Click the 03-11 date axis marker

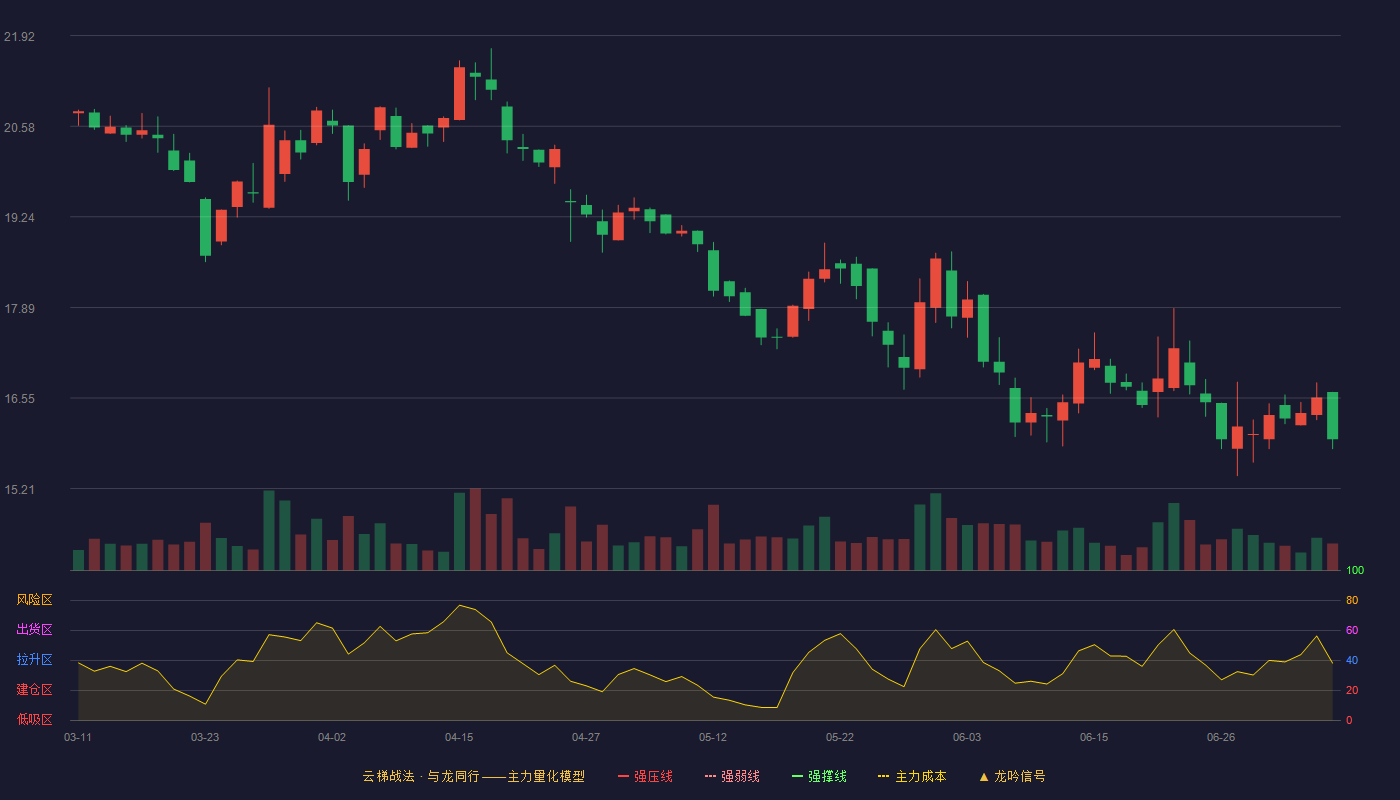click(78, 737)
